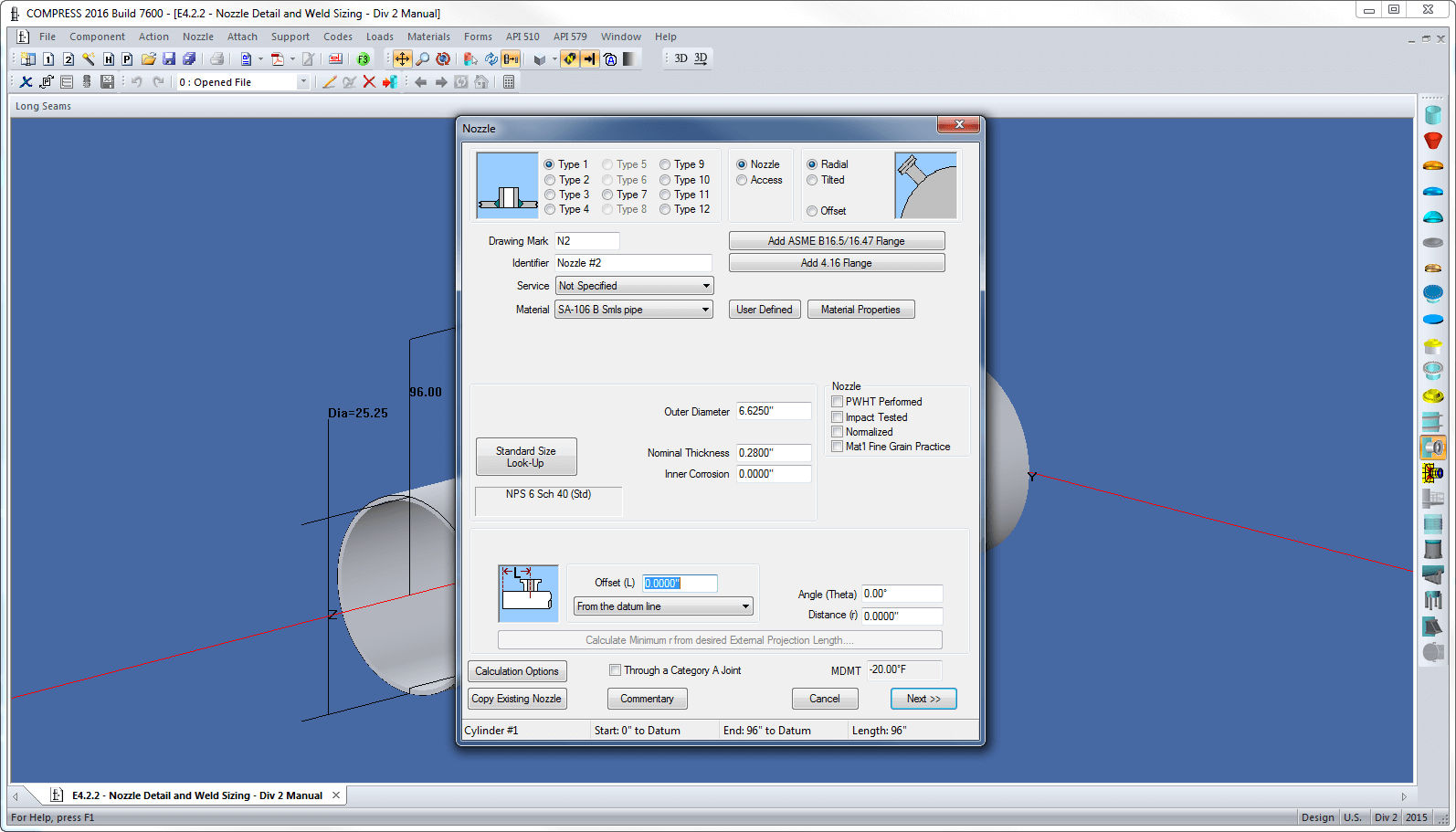Click the Rotate view icon
This screenshot has width=1456, height=832.
click(x=443, y=59)
